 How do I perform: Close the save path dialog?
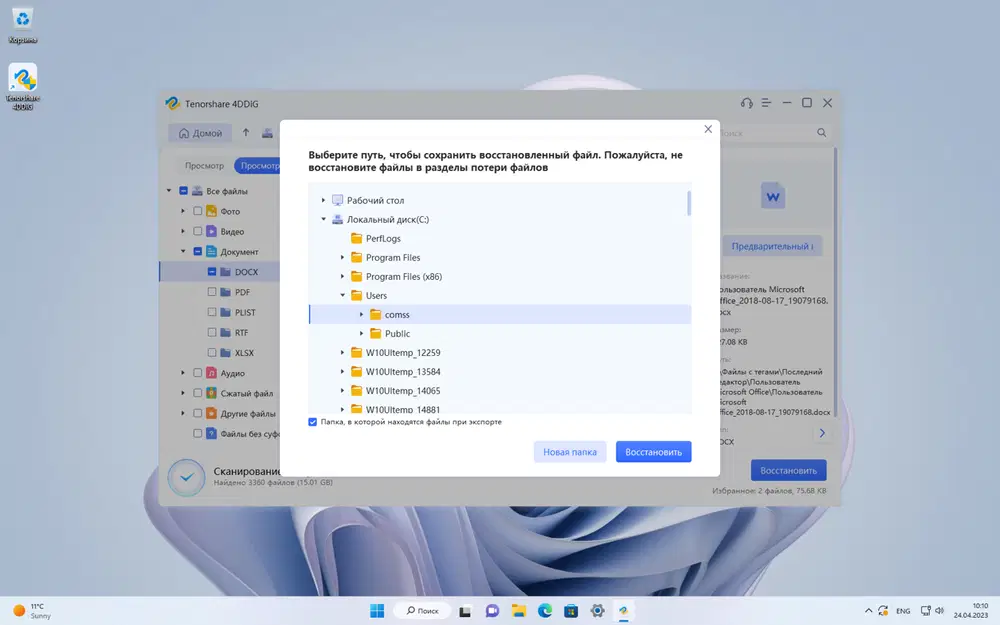[x=708, y=129]
